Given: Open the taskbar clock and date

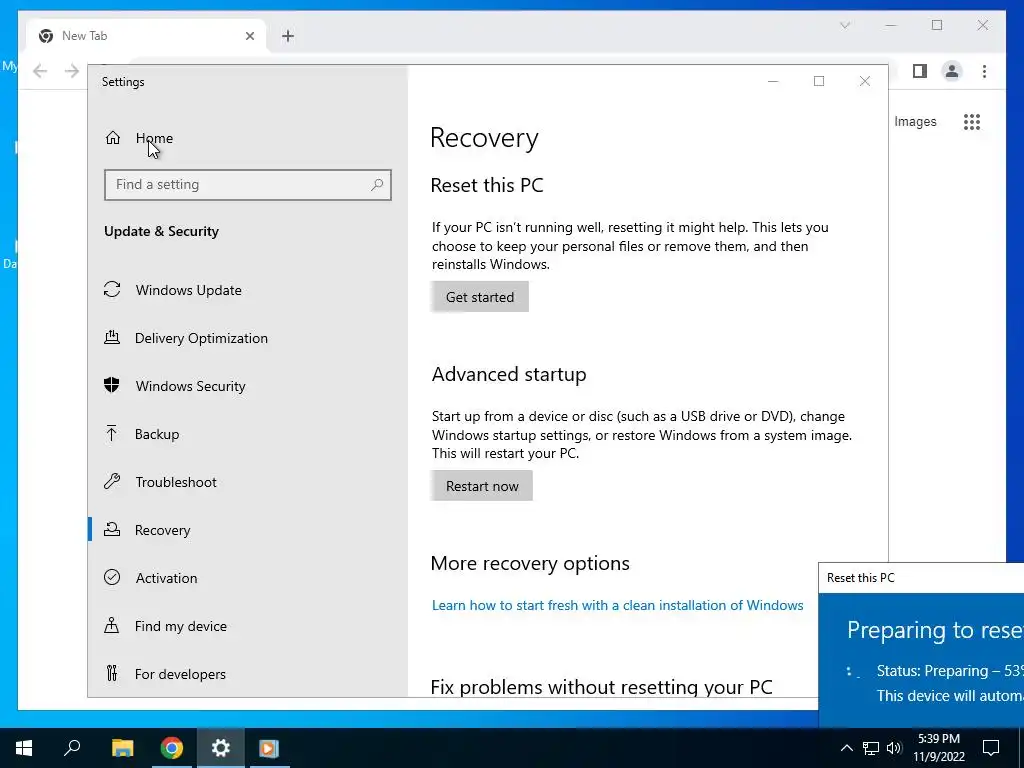Looking at the screenshot, I should coord(938,748).
